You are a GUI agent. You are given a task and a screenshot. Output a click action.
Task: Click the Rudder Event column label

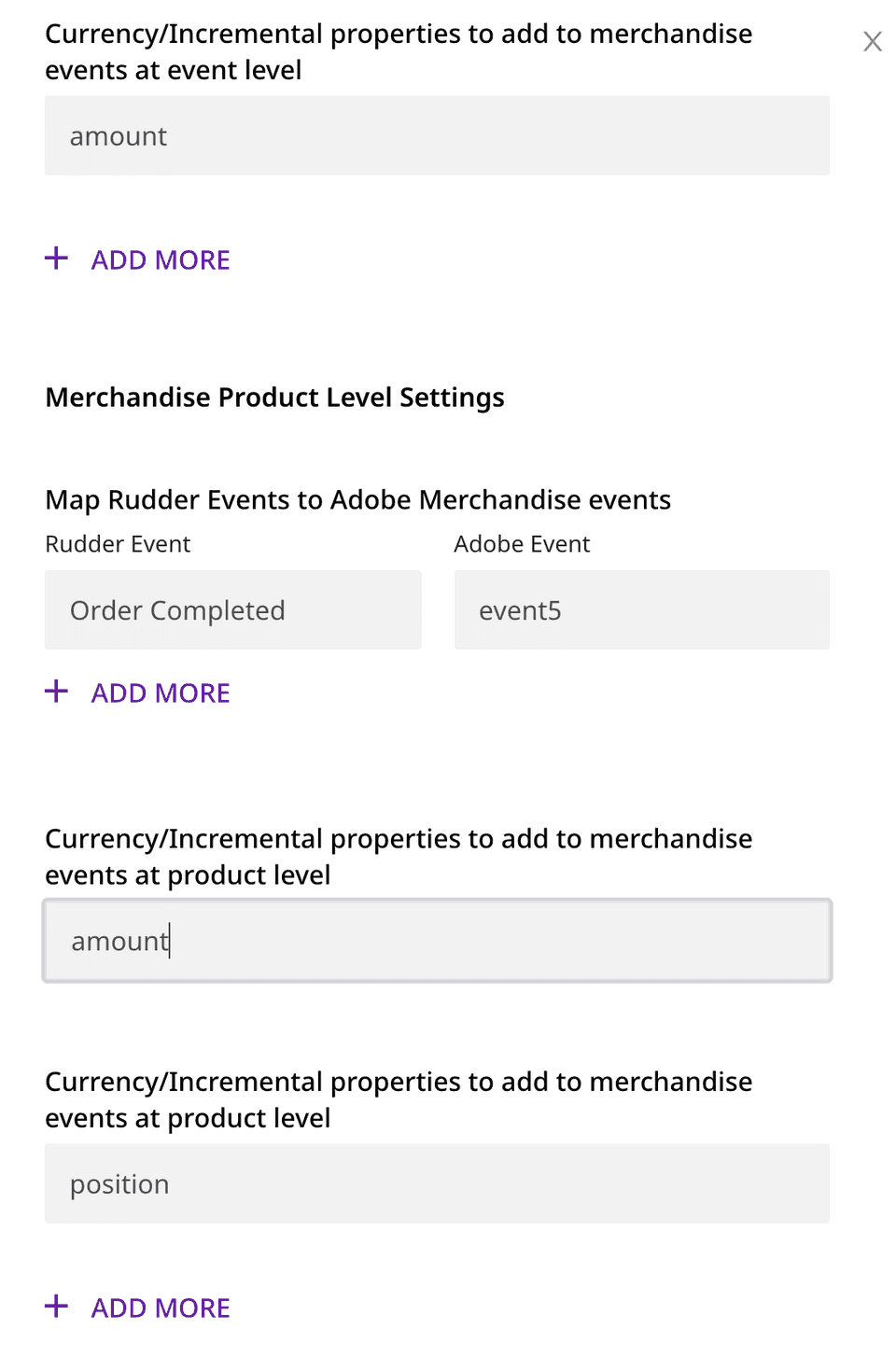(x=118, y=544)
